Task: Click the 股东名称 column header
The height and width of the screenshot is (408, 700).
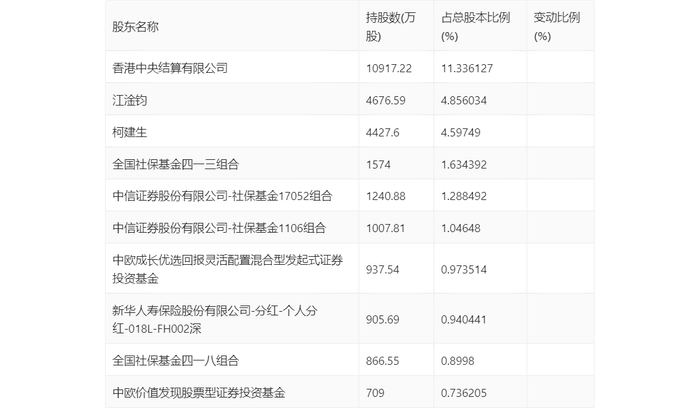Action: tap(135, 27)
